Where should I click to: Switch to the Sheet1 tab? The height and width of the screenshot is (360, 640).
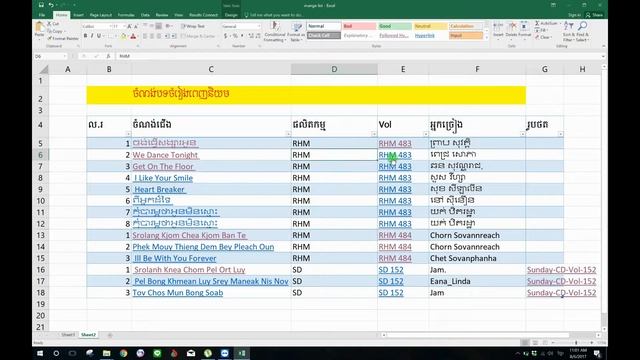coord(68,335)
